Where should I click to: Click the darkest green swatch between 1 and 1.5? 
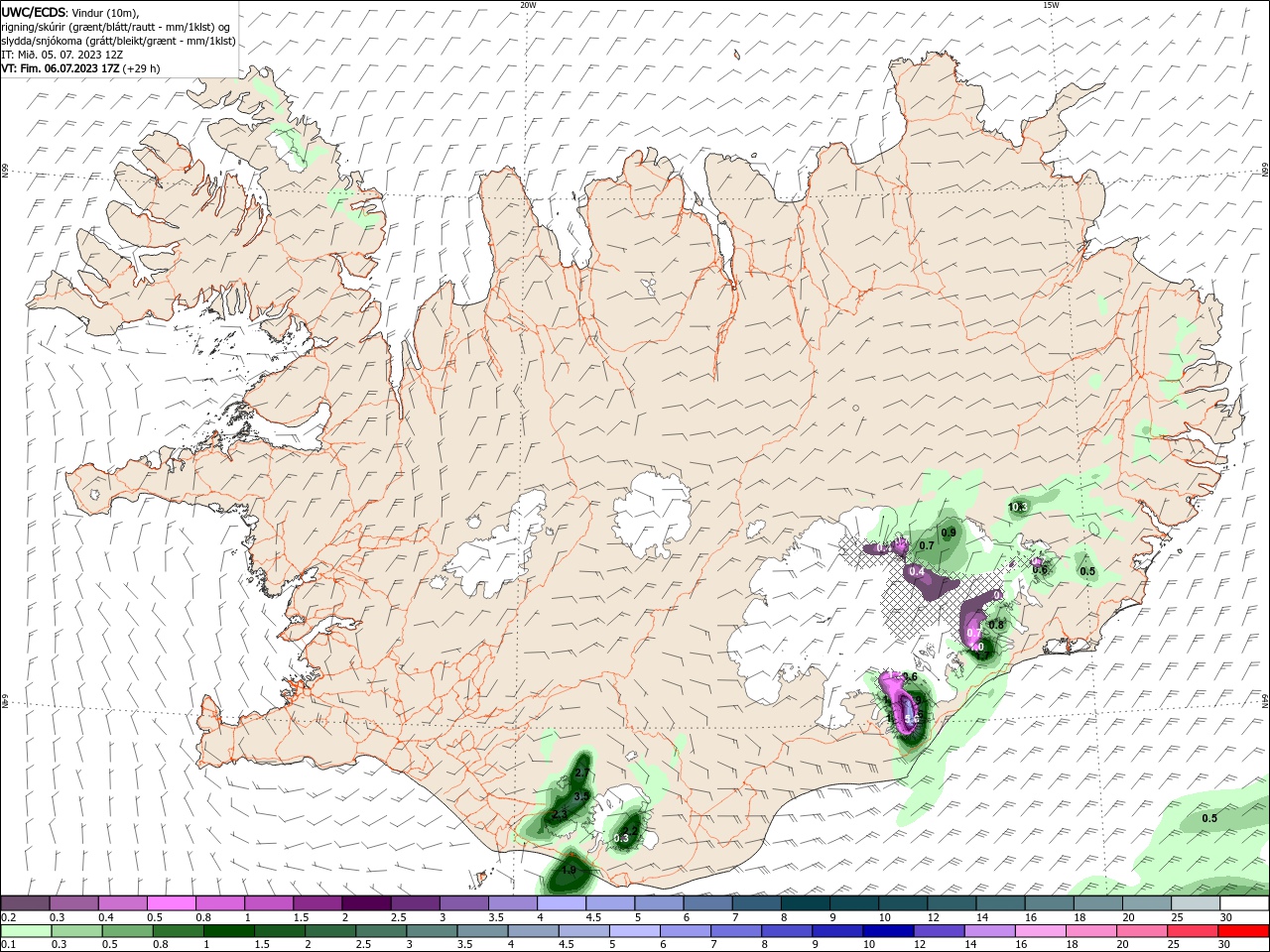228,932
